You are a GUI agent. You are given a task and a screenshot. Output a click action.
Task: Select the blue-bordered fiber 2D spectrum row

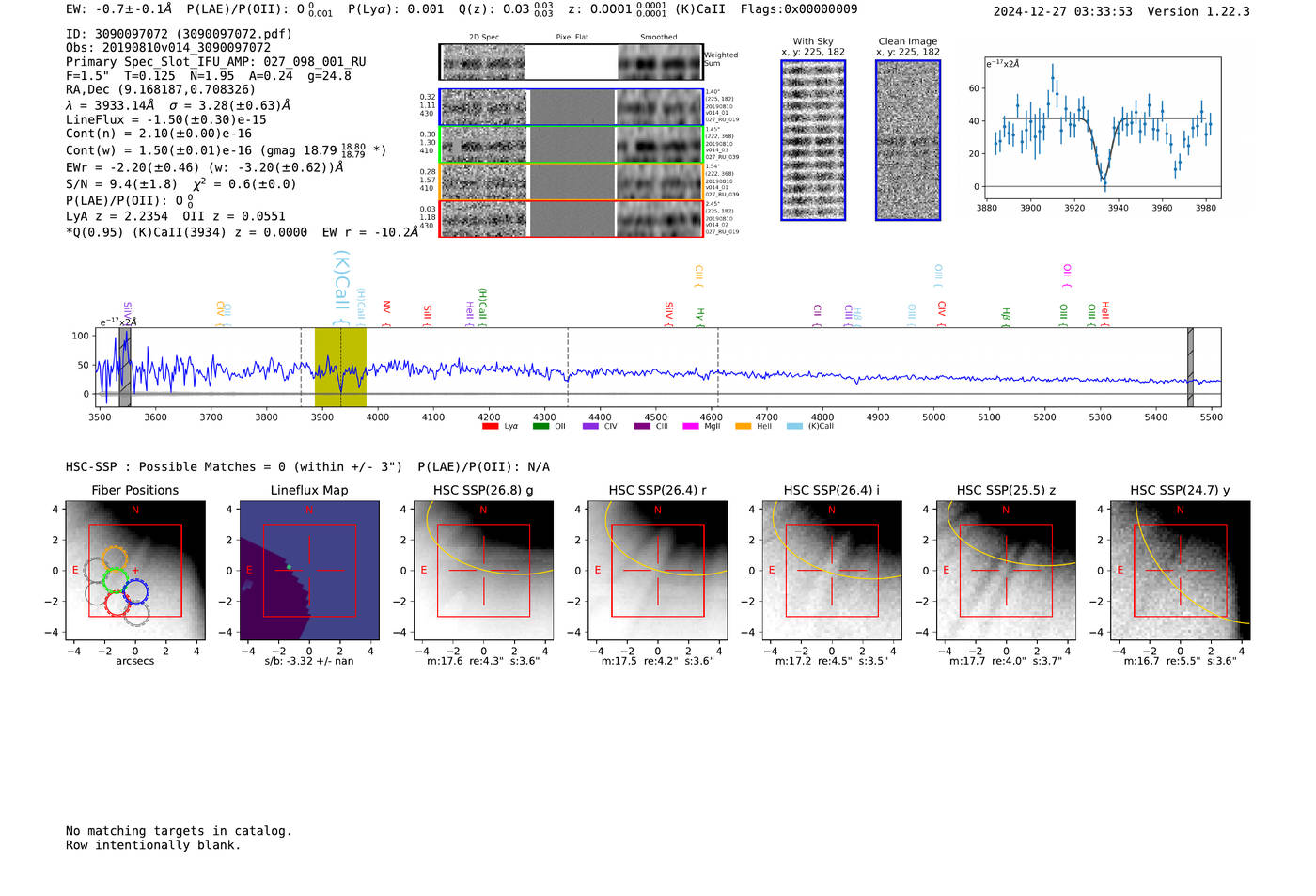[571, 107]
